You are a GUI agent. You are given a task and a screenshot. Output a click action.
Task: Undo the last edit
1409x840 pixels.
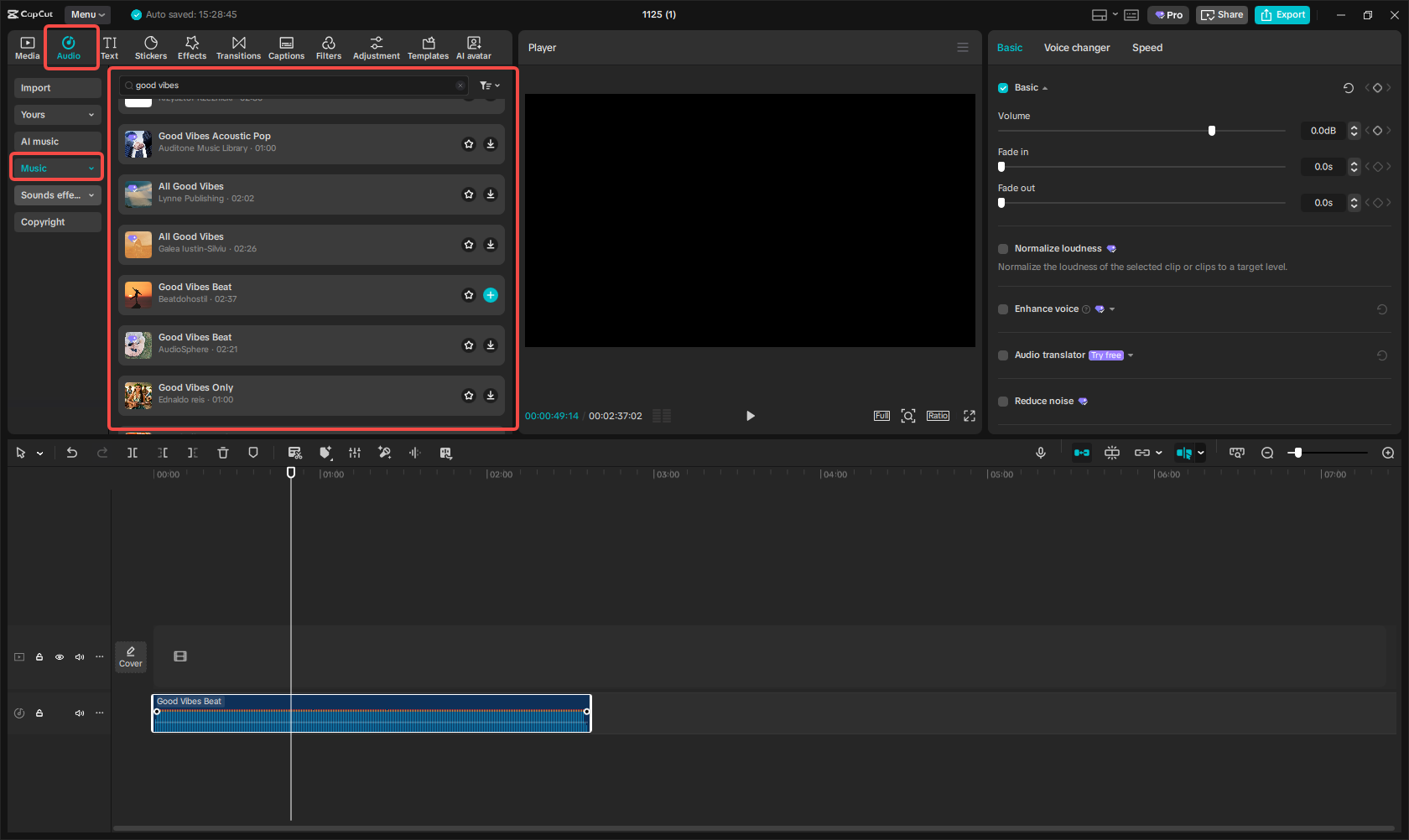[x=72, y=453]
